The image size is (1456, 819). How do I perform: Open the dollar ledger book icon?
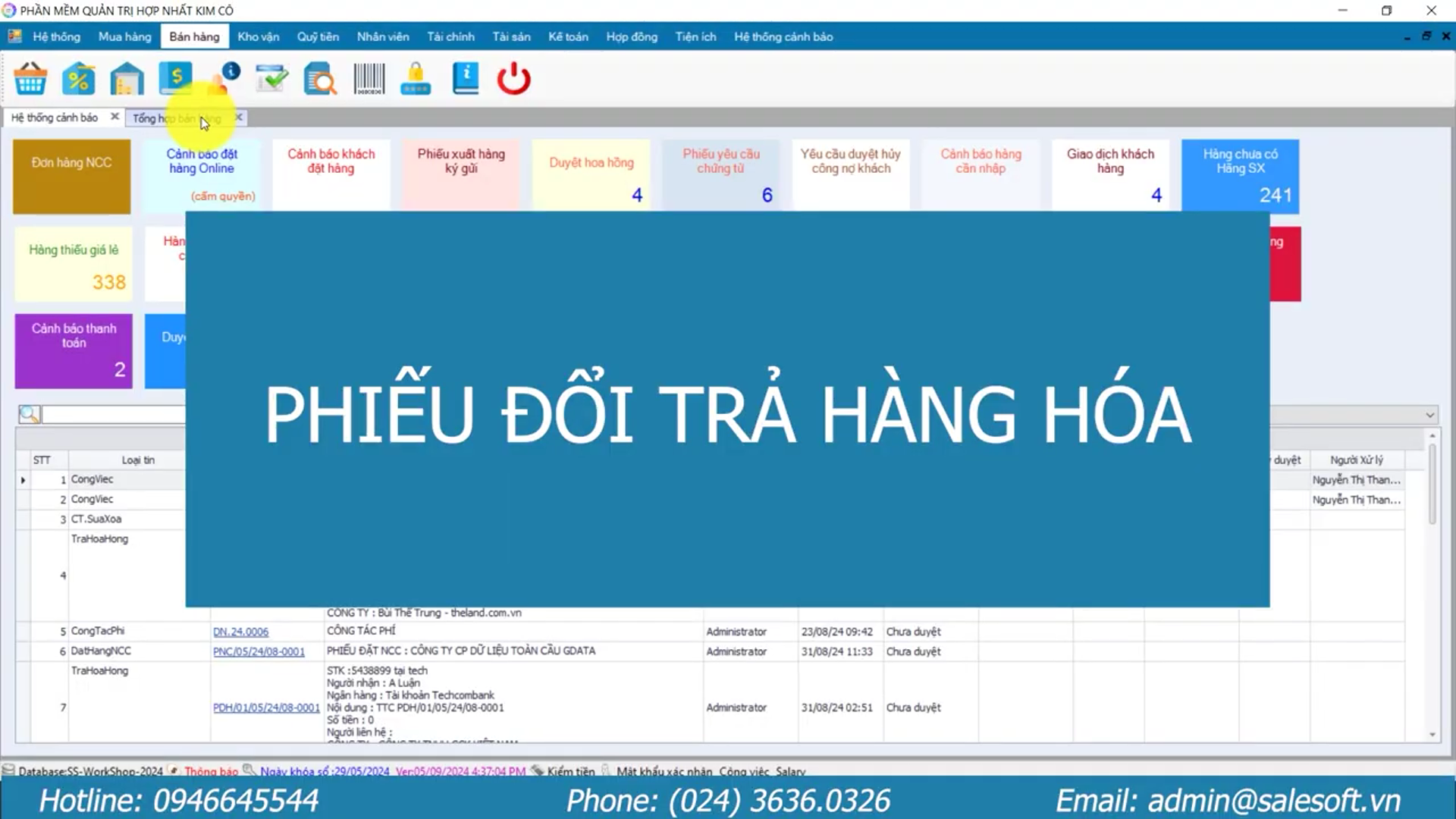pyautogui.click(x=175, y=78)
